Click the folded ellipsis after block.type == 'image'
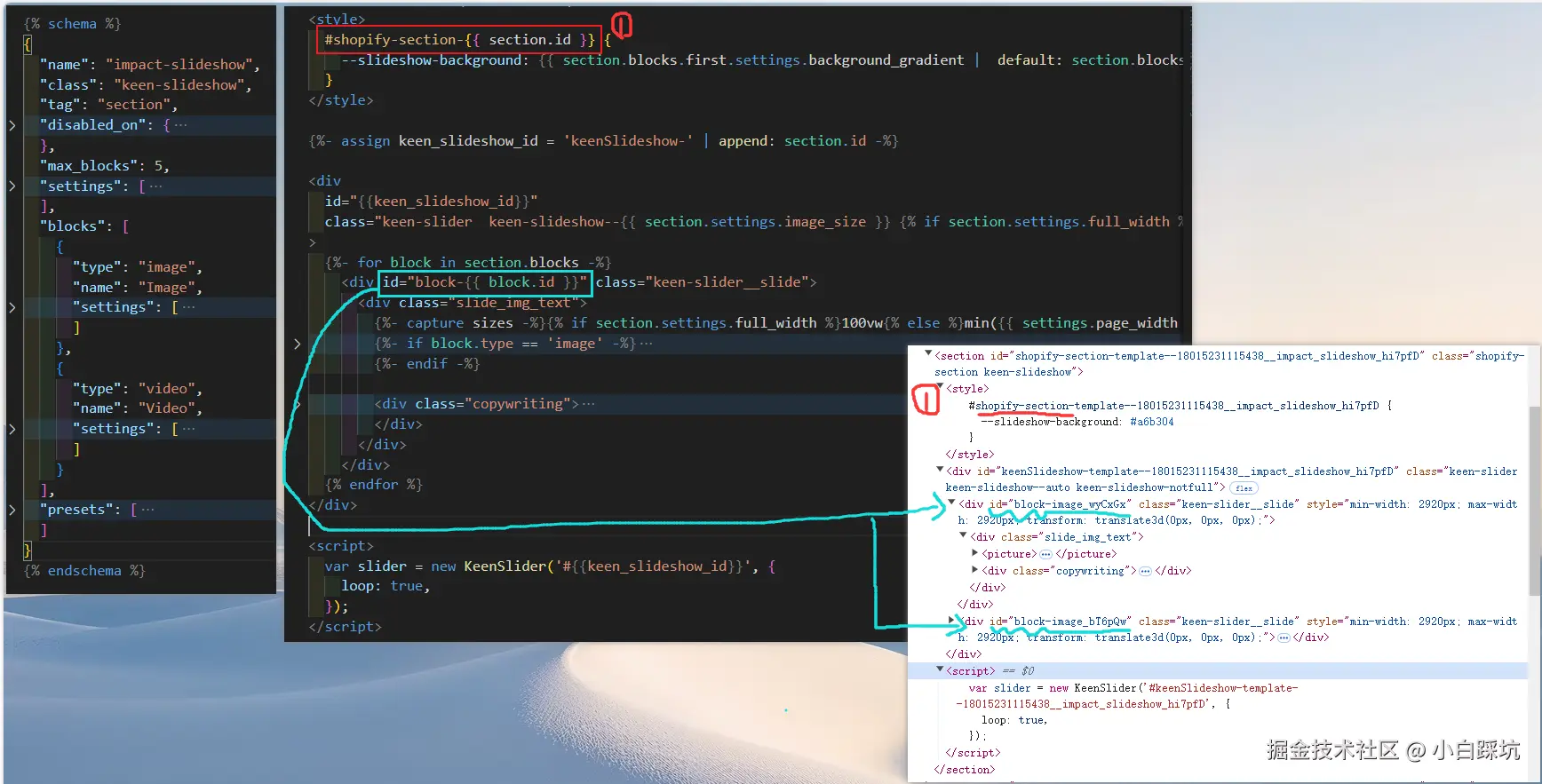1542x784 pixels. pyautogui.click(x=646, y=344)
